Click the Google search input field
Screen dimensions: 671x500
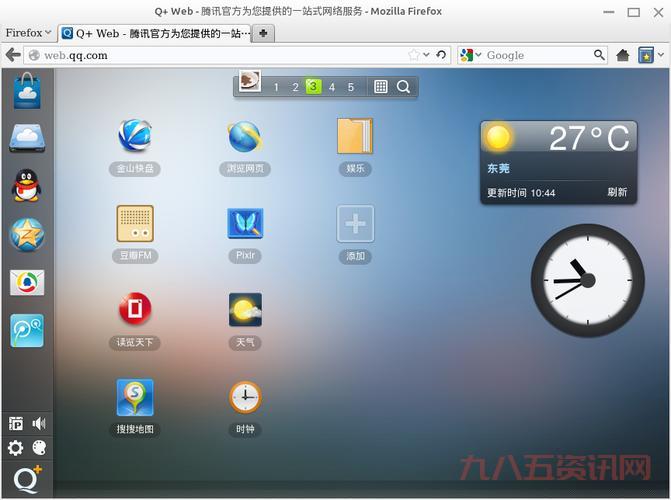pyautogui.click(x=537, y=55)
